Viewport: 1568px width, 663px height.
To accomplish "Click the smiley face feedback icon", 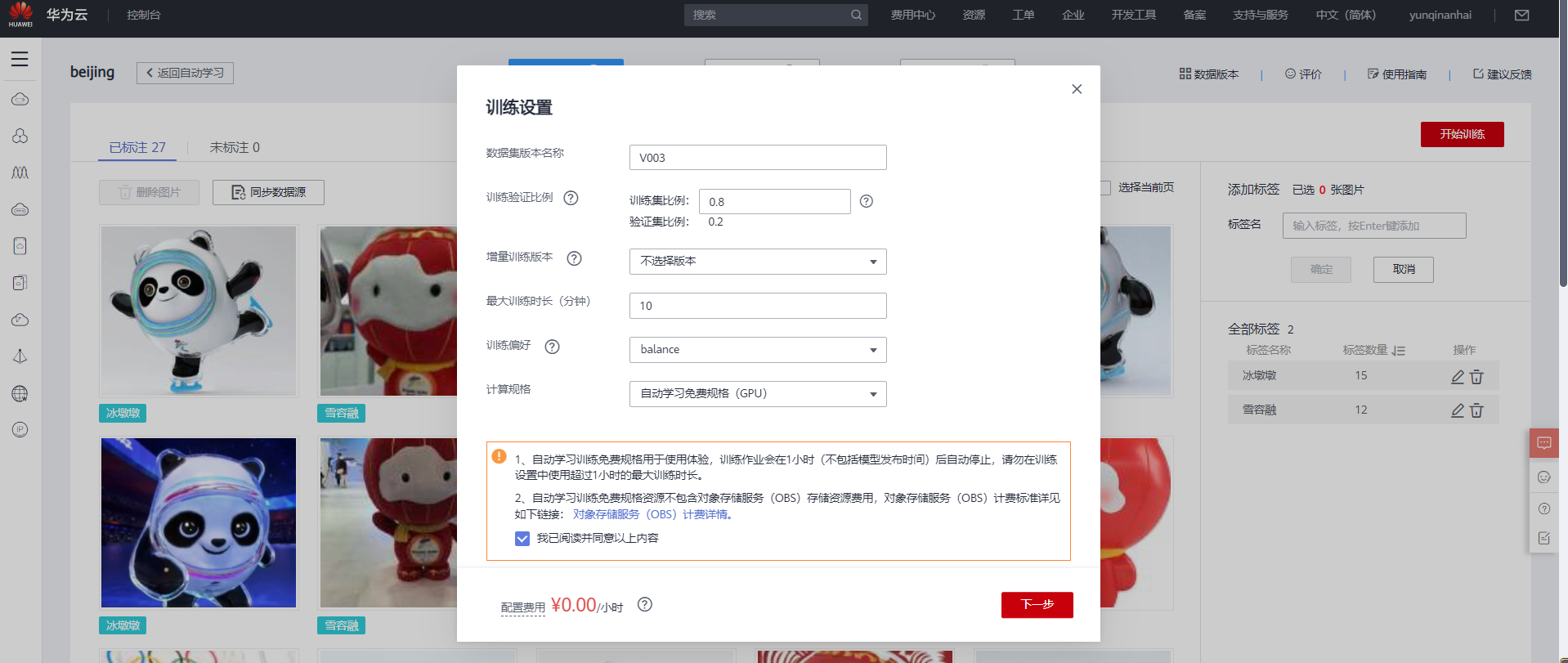I will click(1544, 477).
